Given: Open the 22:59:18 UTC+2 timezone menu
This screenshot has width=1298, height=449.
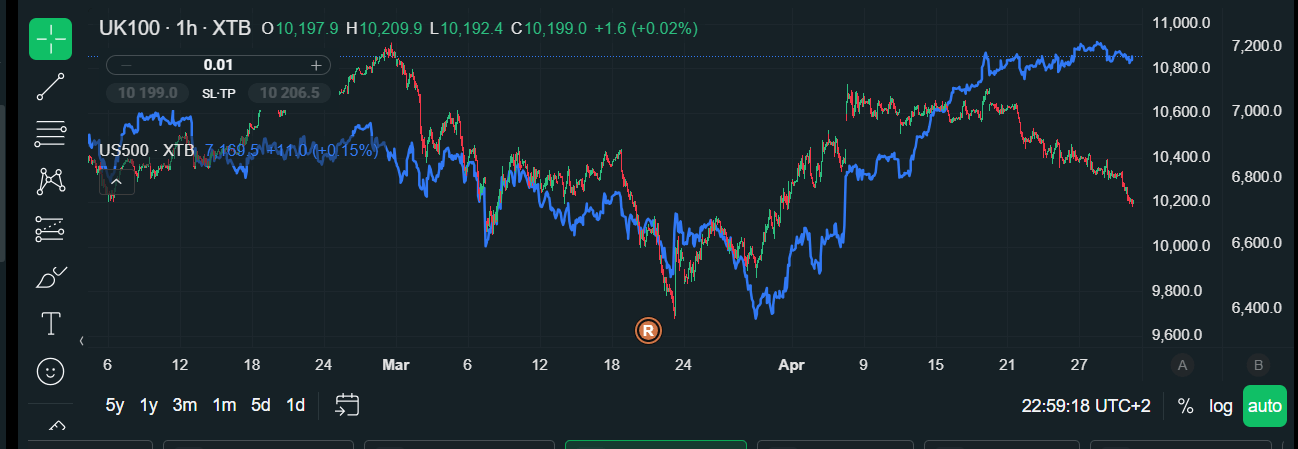Looking at the screenshot, I should (1086, 406).
